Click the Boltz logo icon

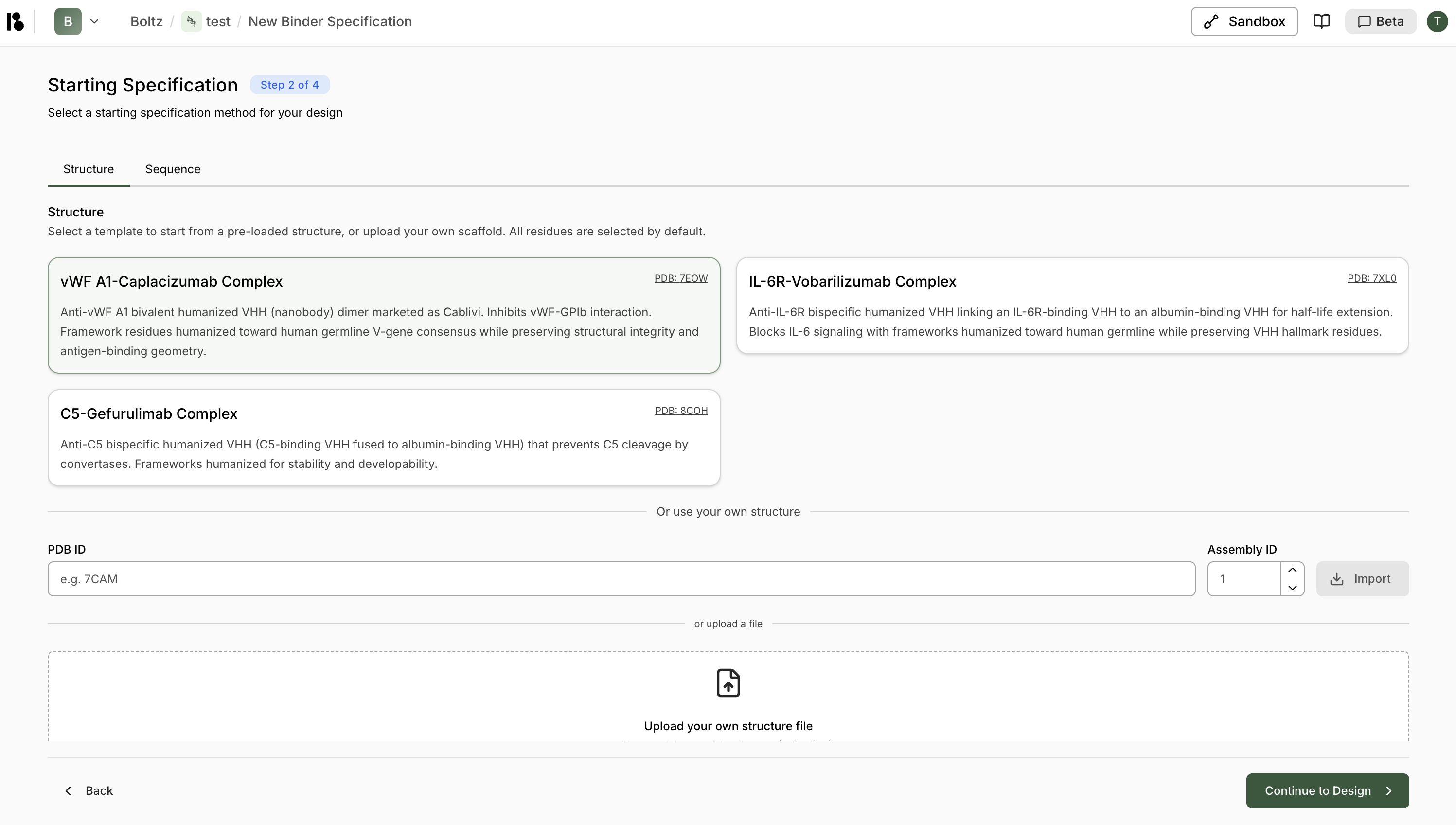pos(15,21)
